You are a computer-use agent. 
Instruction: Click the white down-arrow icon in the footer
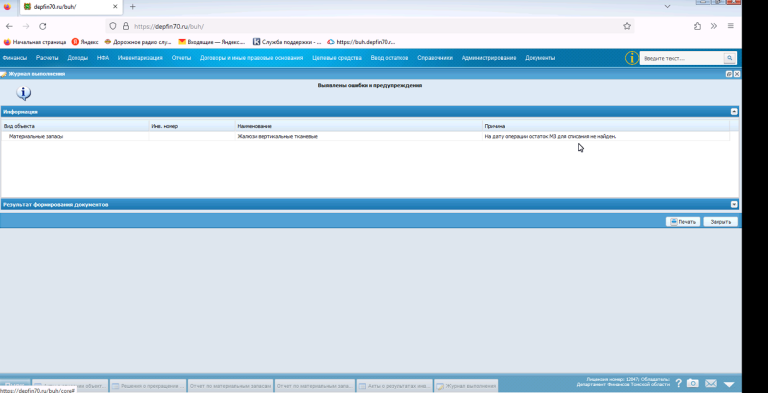click(729, 385)
